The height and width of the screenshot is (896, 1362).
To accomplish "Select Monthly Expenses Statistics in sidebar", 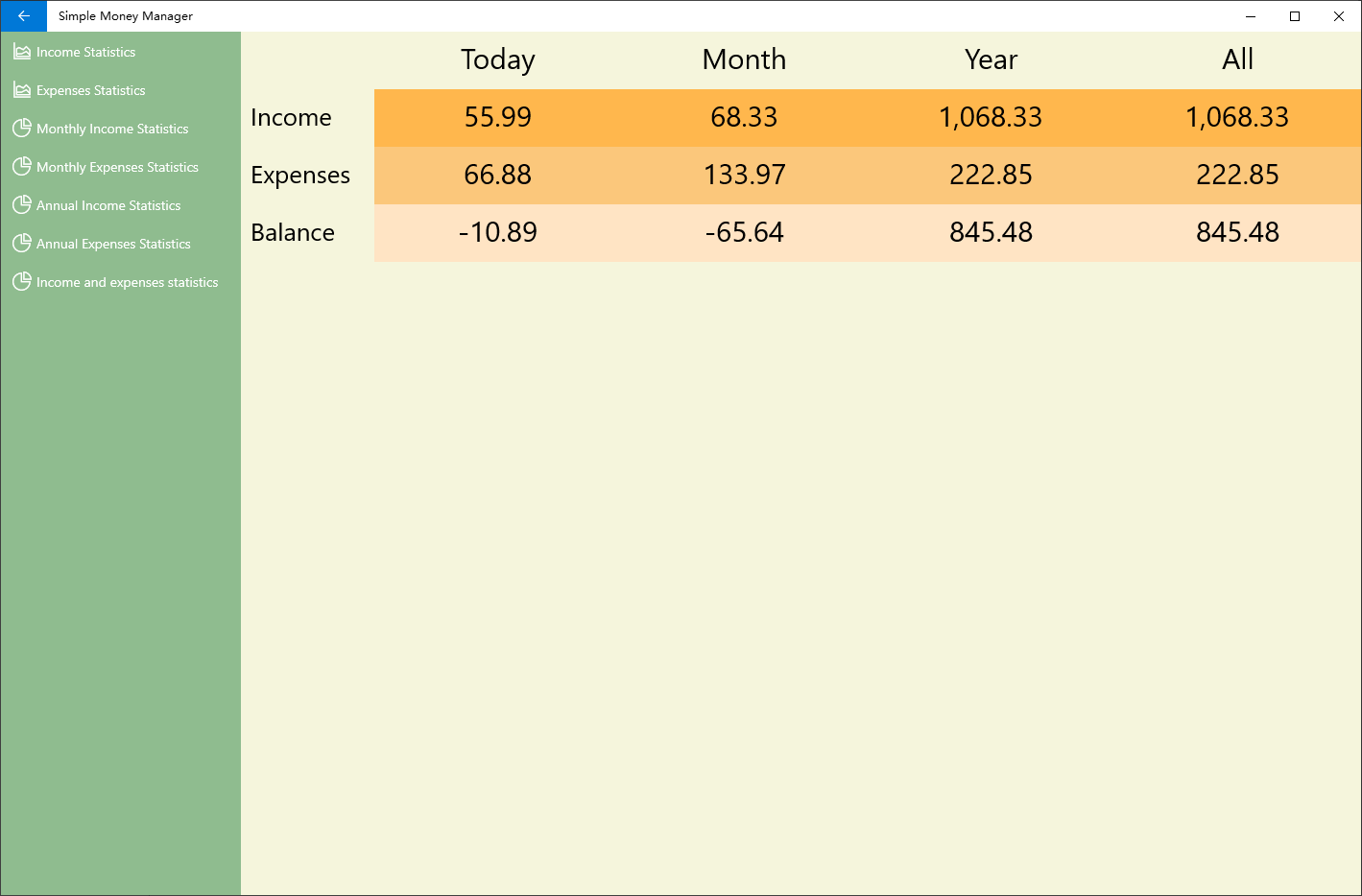I will 117,167.
